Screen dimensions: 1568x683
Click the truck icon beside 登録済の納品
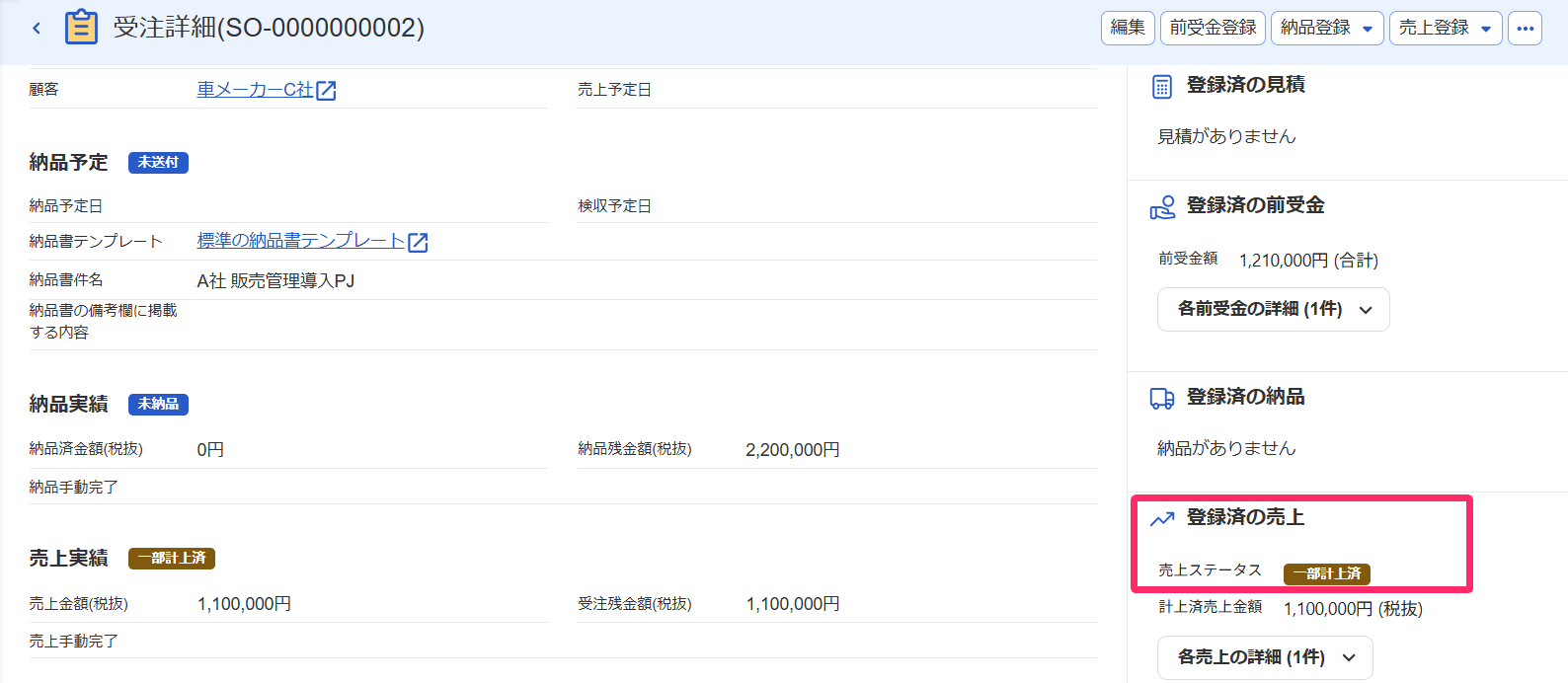pos(1162,398)
